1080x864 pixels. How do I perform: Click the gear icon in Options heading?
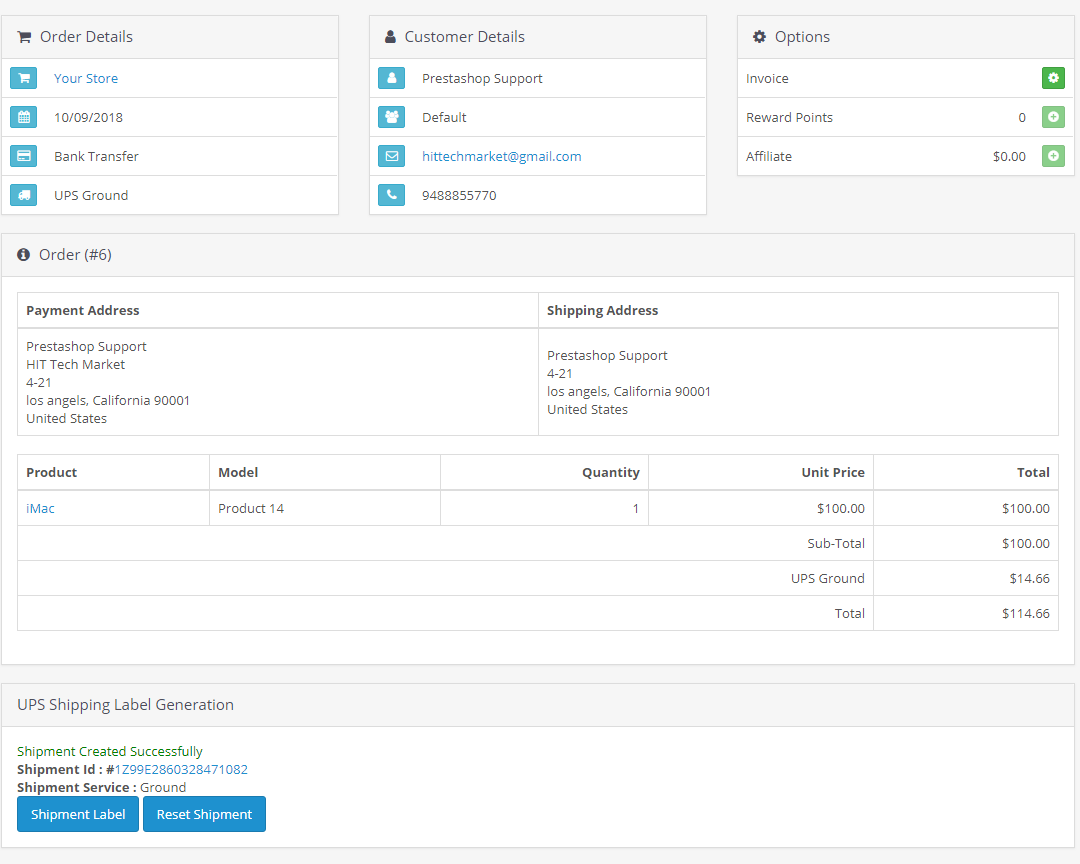[x=759, y=37]
